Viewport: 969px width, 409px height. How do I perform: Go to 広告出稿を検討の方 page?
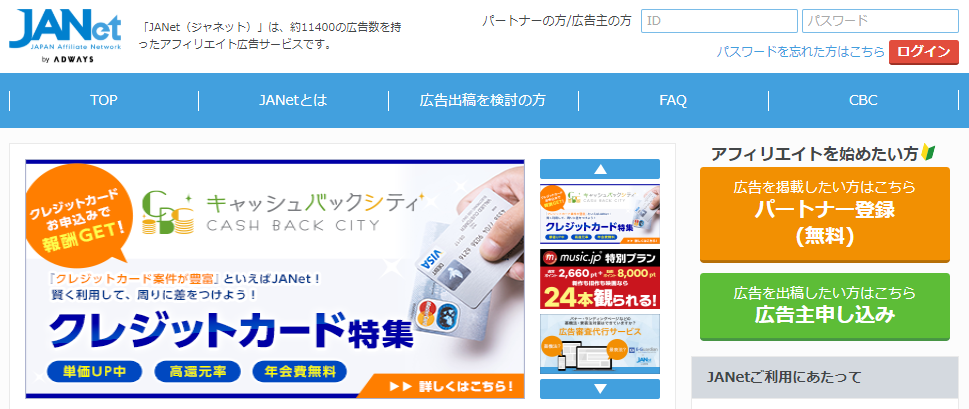coord(483,100)
